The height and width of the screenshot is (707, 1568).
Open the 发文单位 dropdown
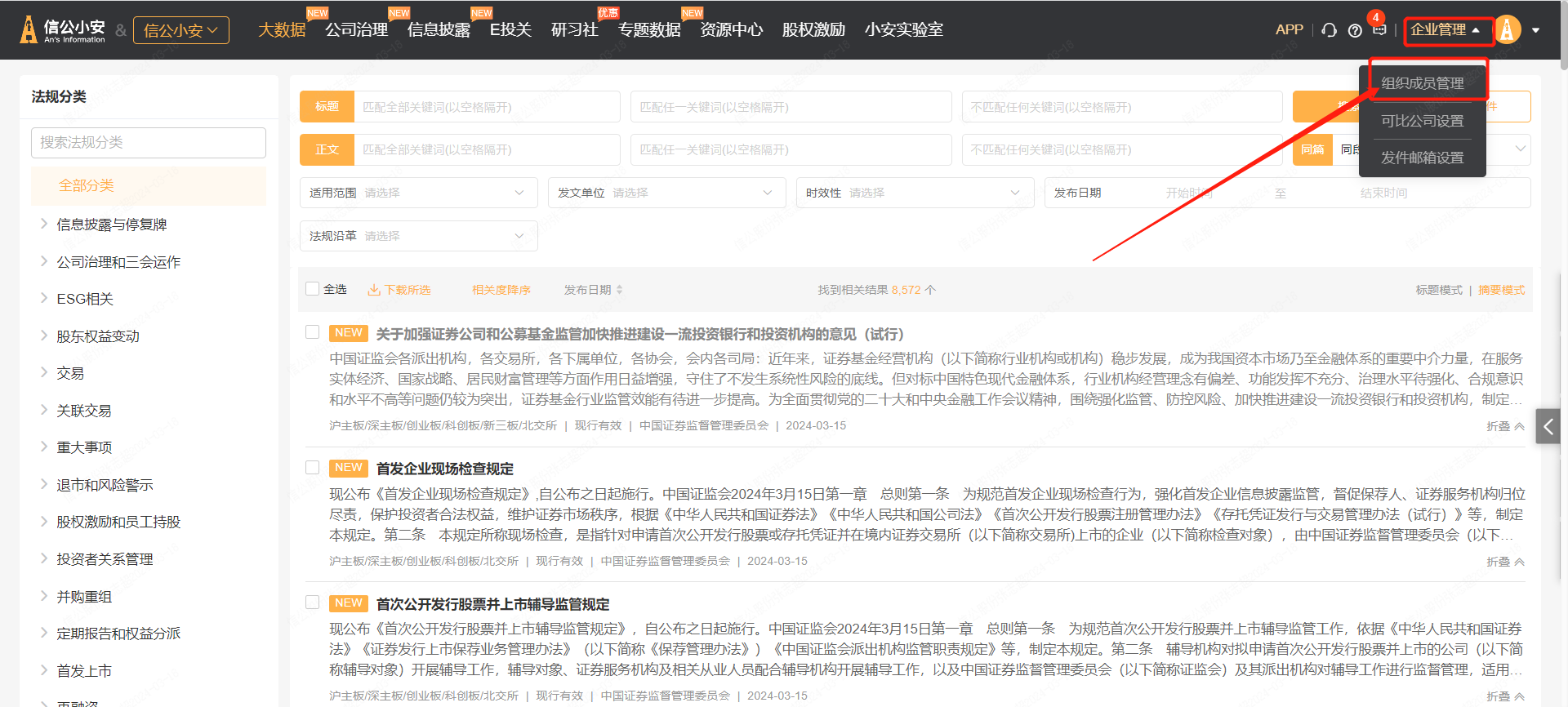666,193
